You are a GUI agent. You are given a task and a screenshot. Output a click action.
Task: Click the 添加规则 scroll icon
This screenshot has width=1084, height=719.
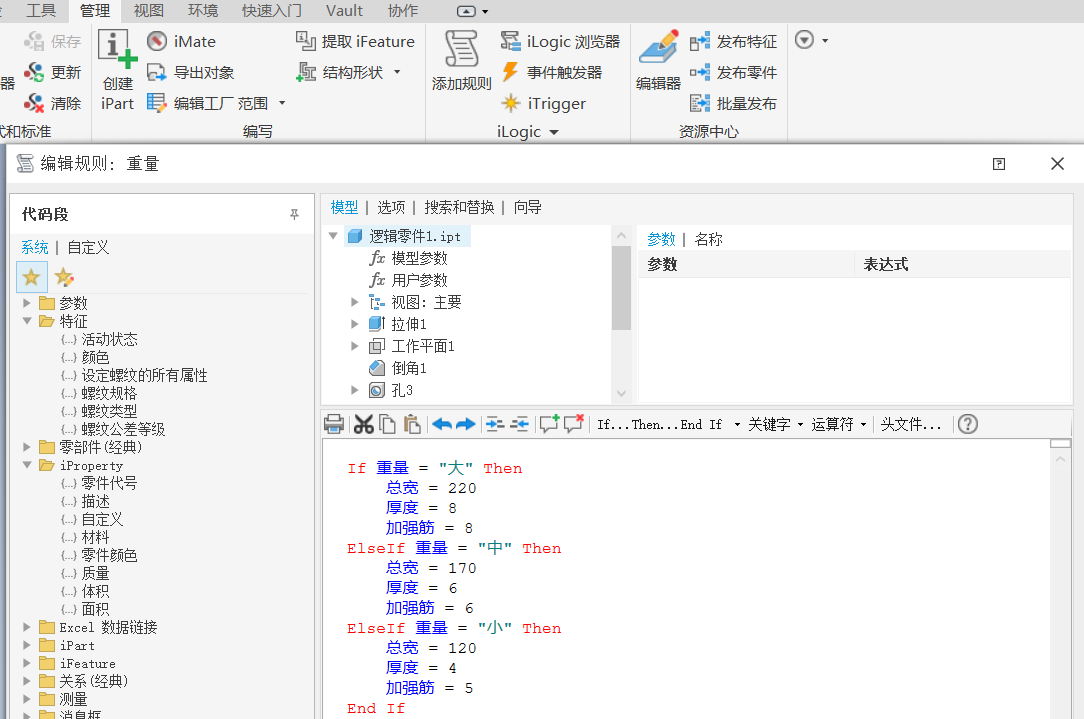461,49
